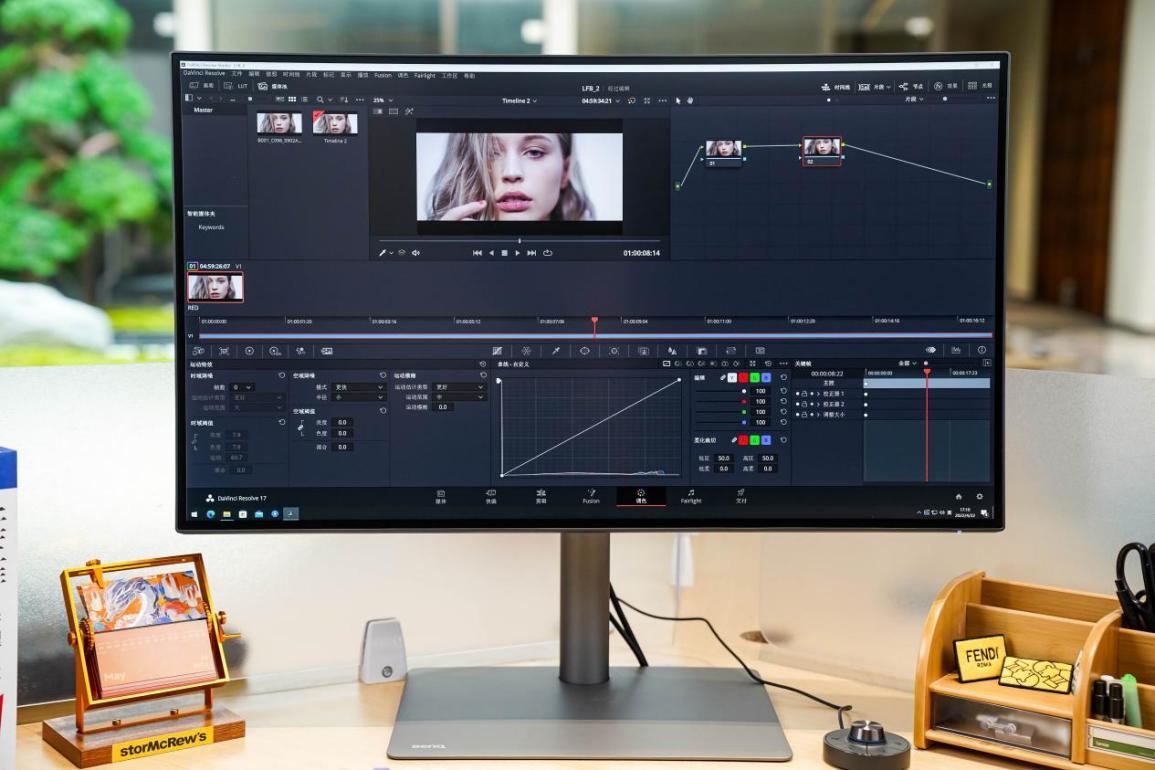Select node 02 in the node graph
The image size is (1155, 770).
821,151
